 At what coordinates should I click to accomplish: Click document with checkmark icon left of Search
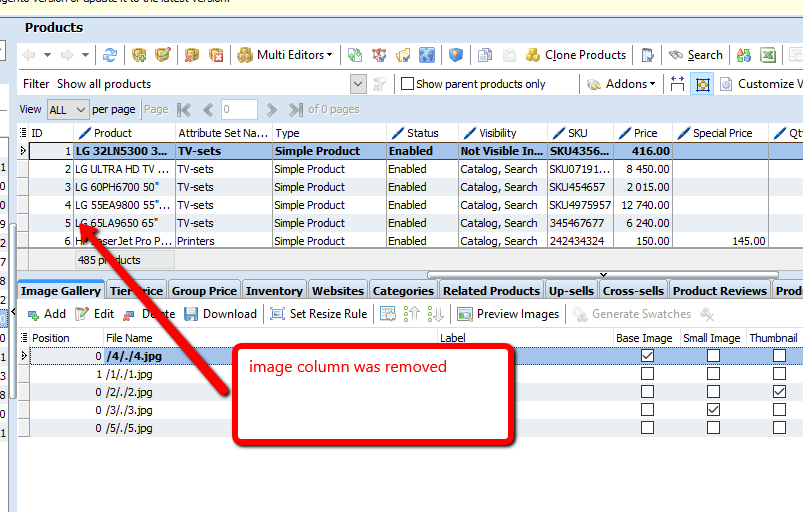click(647, 55)
